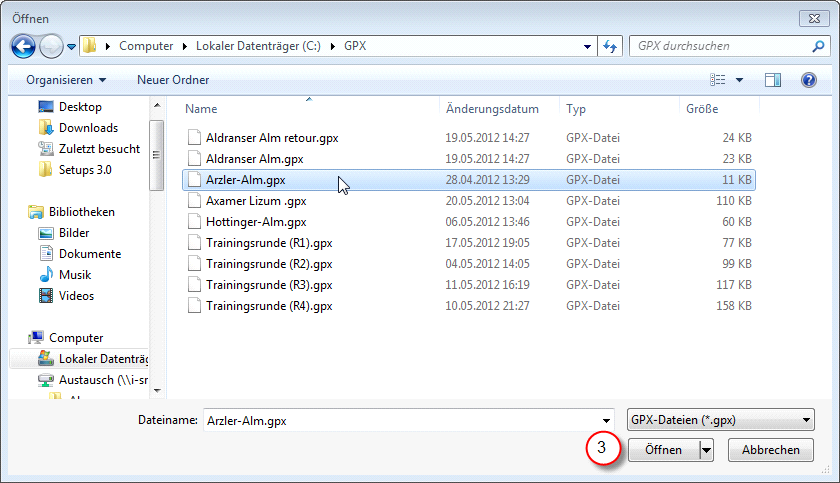Expand the Dateiname history dropdown
This screenshot has width=840, height=483.
coord(606,421)
